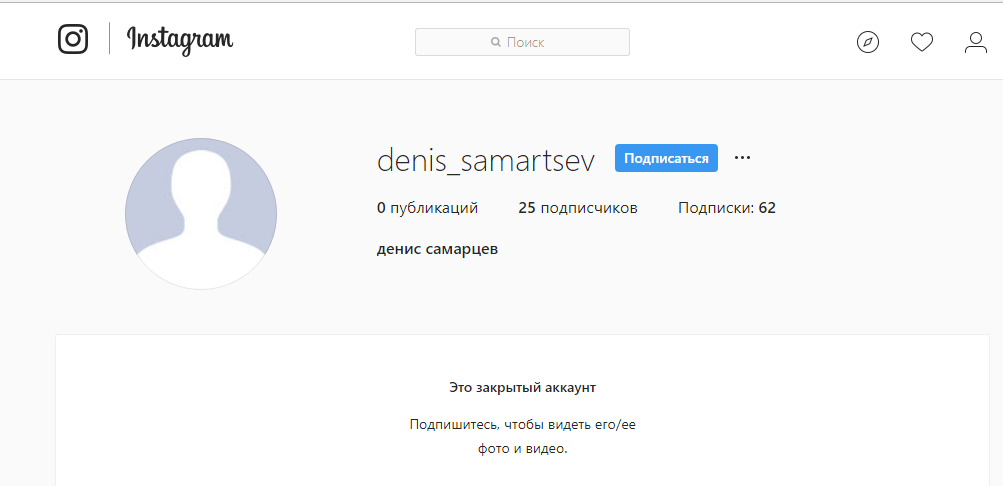Viewport: 1003px width, 486px height.
Task: Click the фото и видео text line
Action: coord(522,449)
